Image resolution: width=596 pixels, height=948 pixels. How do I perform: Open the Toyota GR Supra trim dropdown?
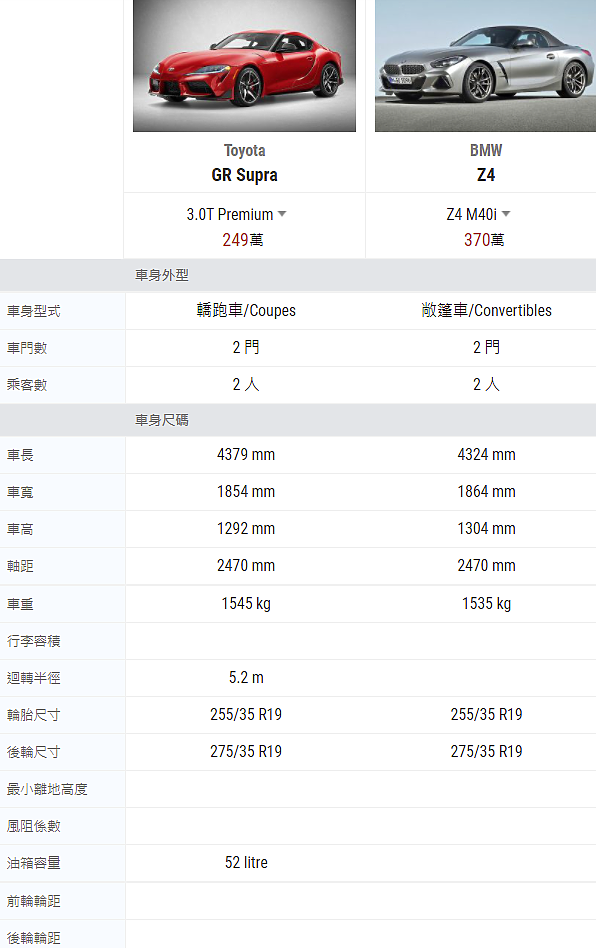pyautogui.click(x=236, y=215)
